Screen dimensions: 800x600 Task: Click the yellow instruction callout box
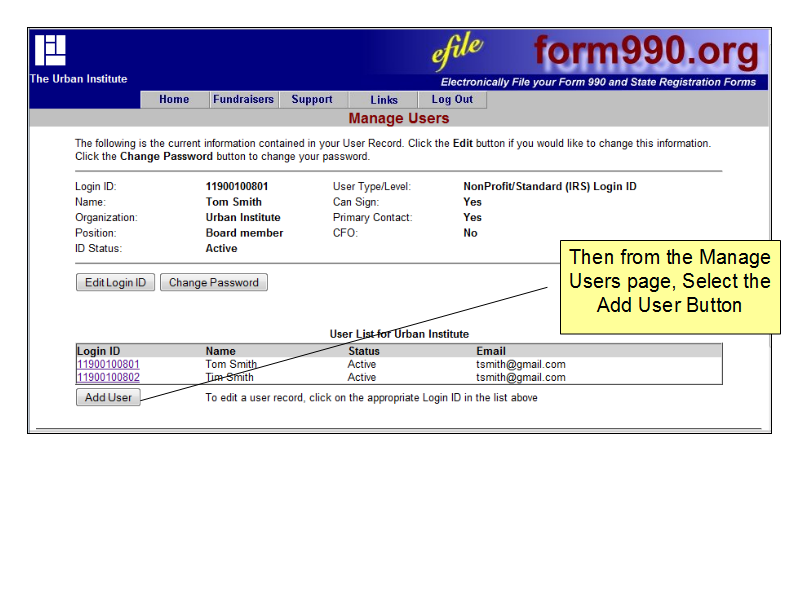click(x=669, y=286)
